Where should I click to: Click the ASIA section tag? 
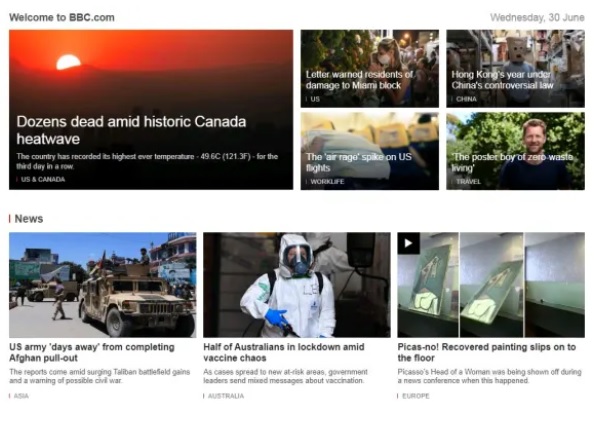(21, 396)
